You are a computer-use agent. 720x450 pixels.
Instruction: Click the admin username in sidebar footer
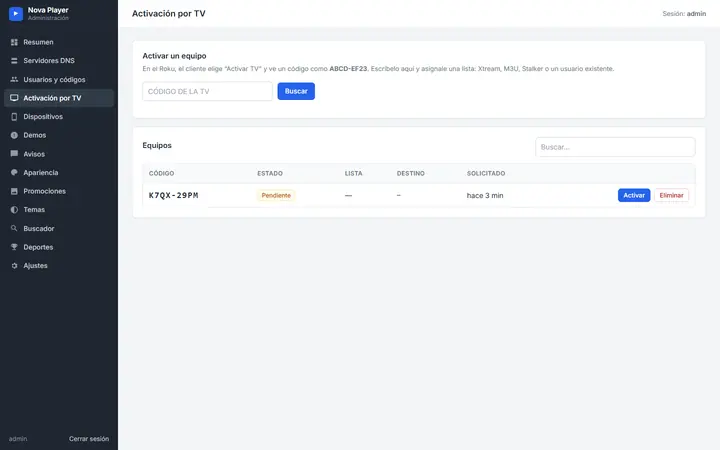(x=18, y=439)
